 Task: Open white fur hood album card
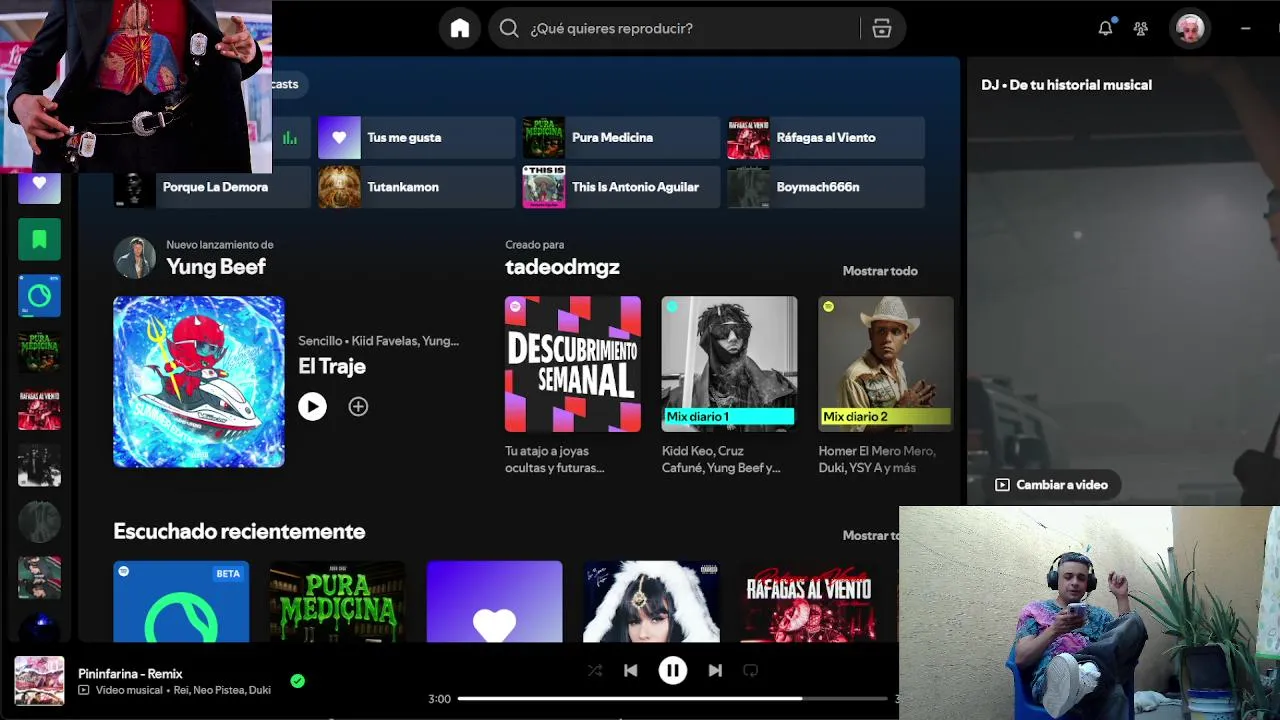pyautogui.click(x=651, y=601)
